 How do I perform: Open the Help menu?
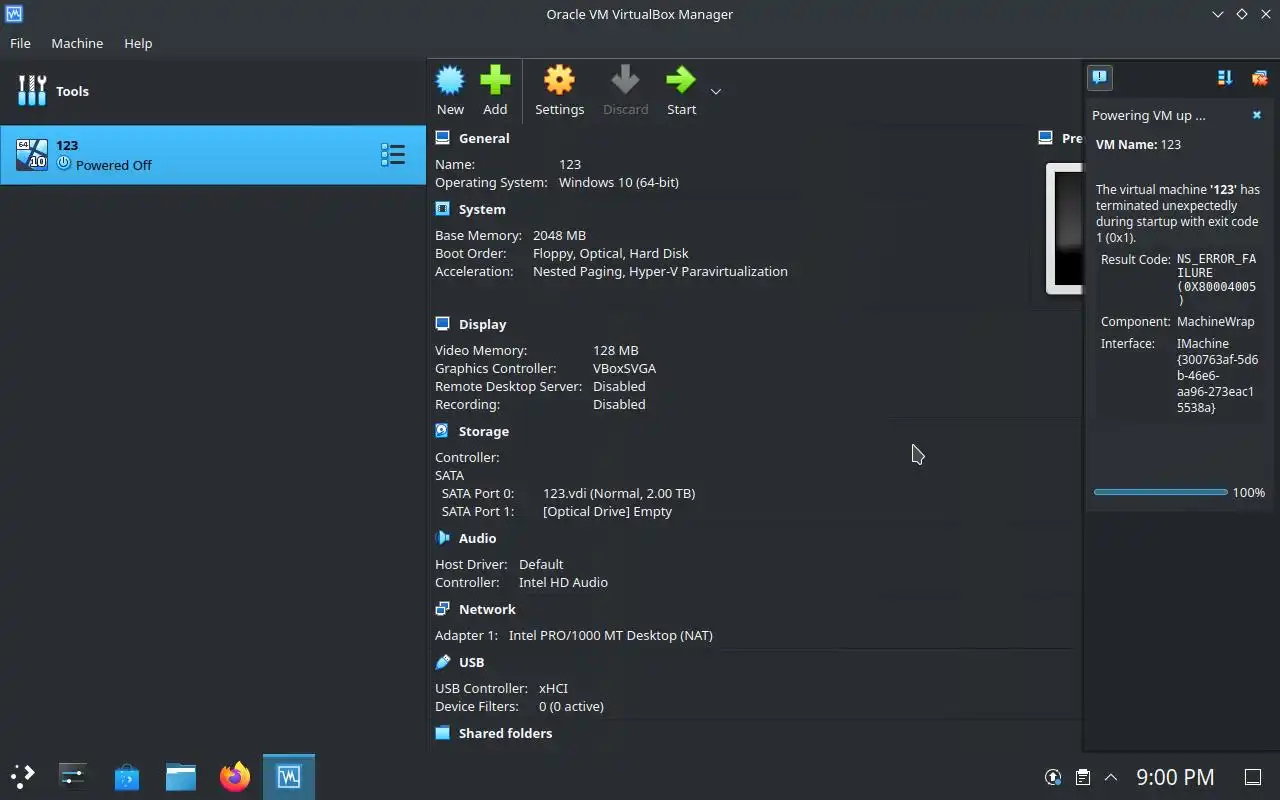pos(138,43)
